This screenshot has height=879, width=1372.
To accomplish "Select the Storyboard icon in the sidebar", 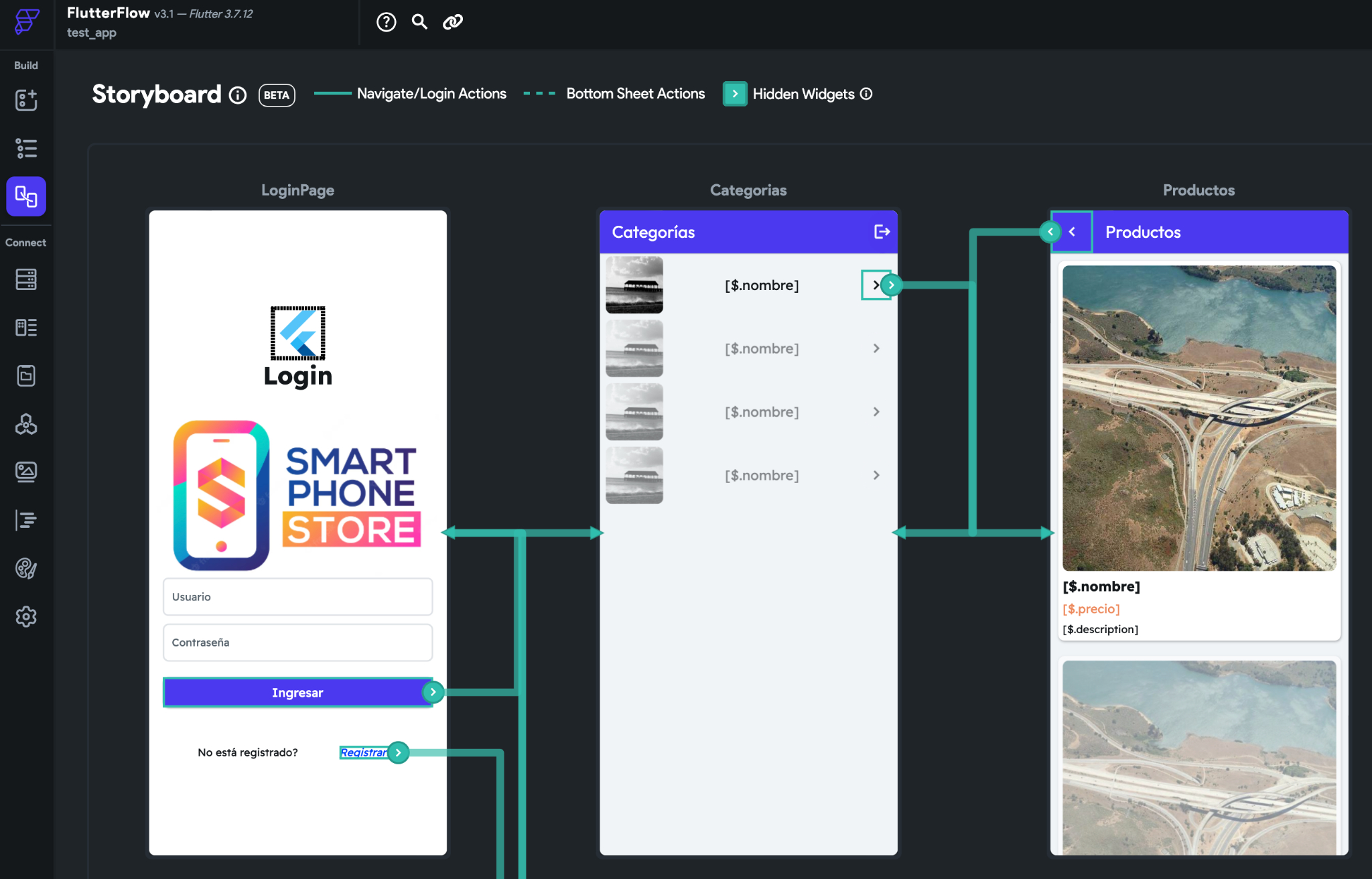I will tap(26, 196).
